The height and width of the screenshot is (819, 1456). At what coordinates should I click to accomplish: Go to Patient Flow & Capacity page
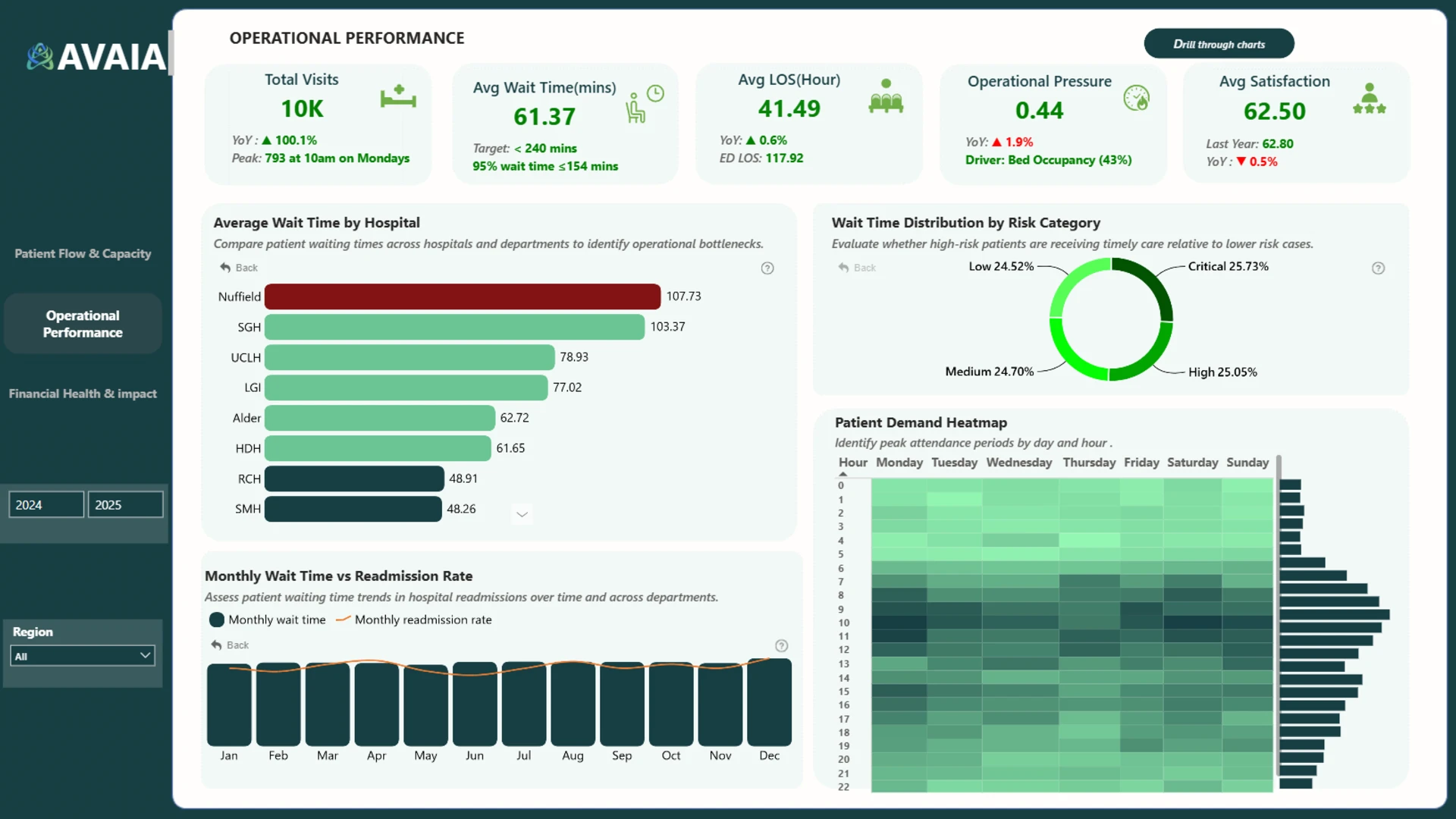[x=83, y=253]
